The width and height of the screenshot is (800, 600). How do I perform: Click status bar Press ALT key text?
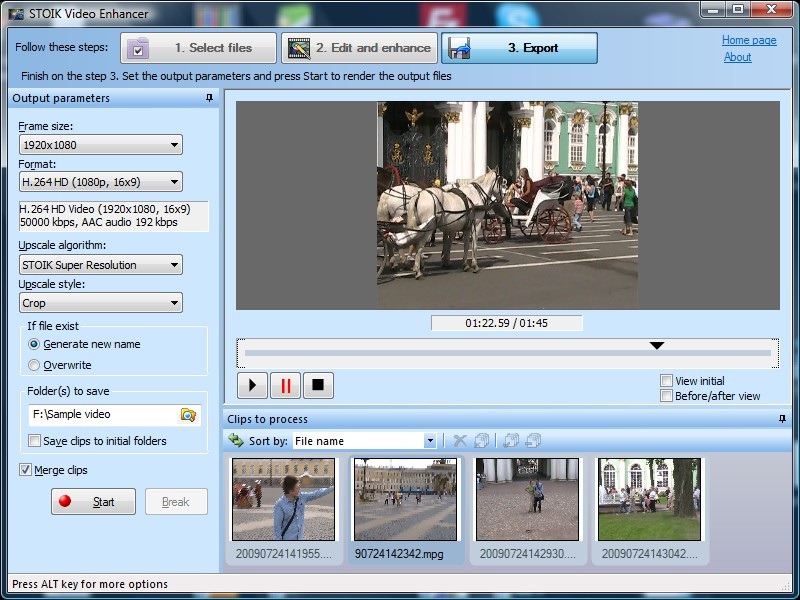point(90,584)
